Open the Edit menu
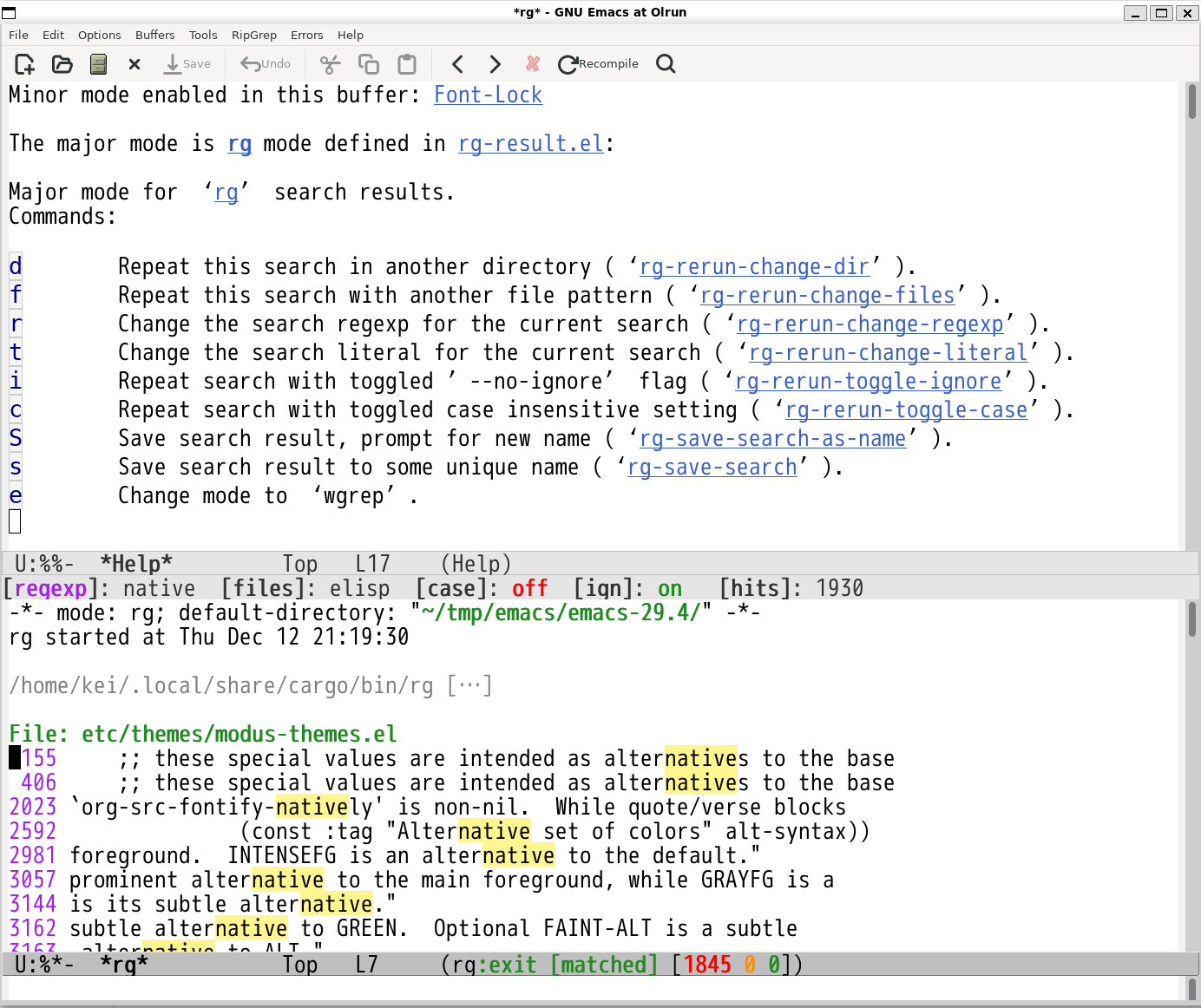 click(x=53, y=35)
